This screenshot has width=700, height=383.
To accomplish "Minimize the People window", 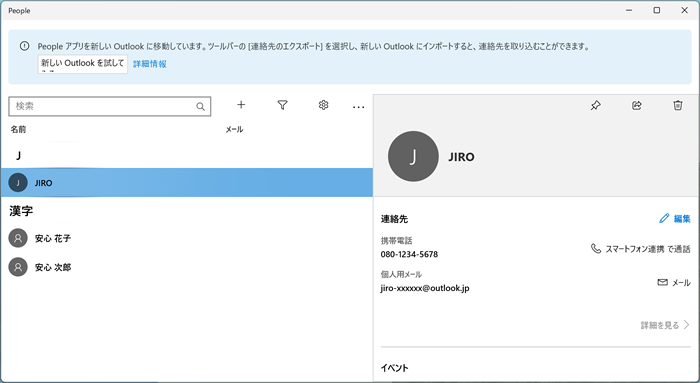I will point(629,10).
